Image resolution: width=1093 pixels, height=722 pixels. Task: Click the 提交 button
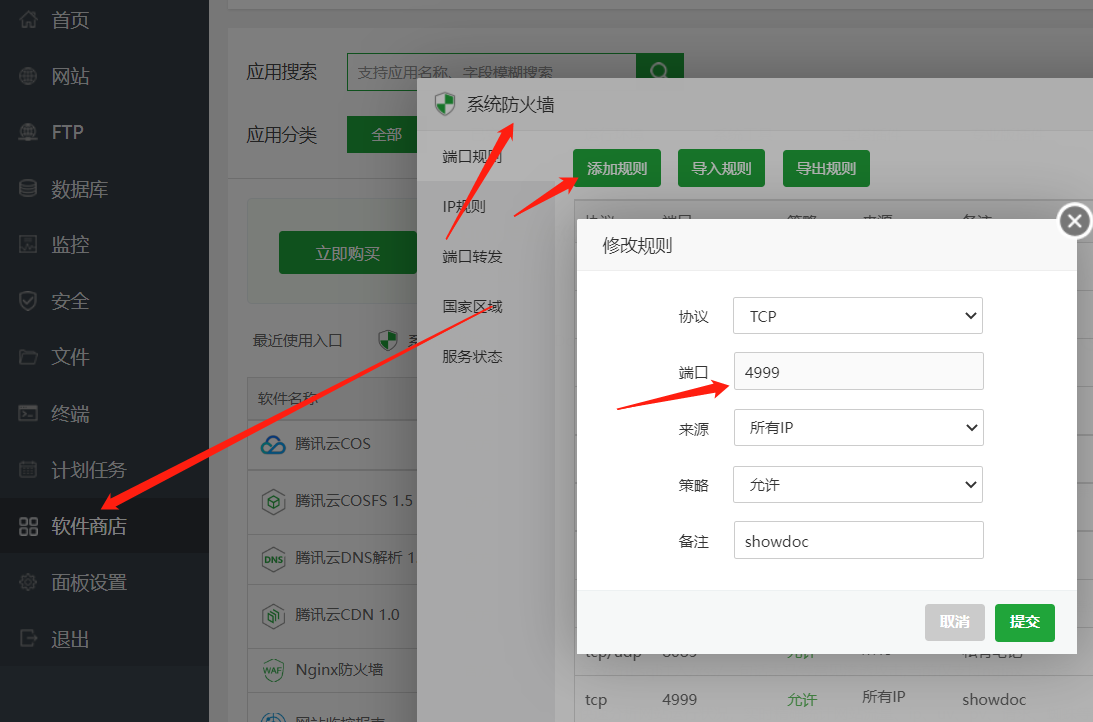click(1025, 622)
